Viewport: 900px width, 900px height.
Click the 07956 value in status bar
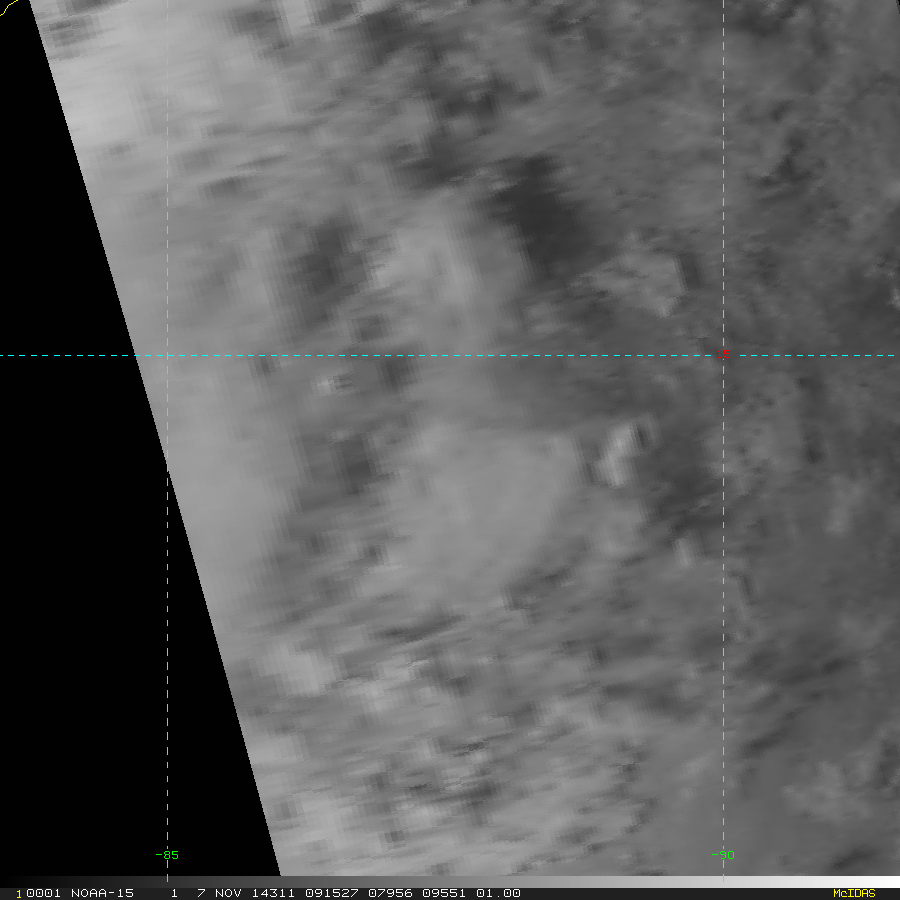(390, 893)
